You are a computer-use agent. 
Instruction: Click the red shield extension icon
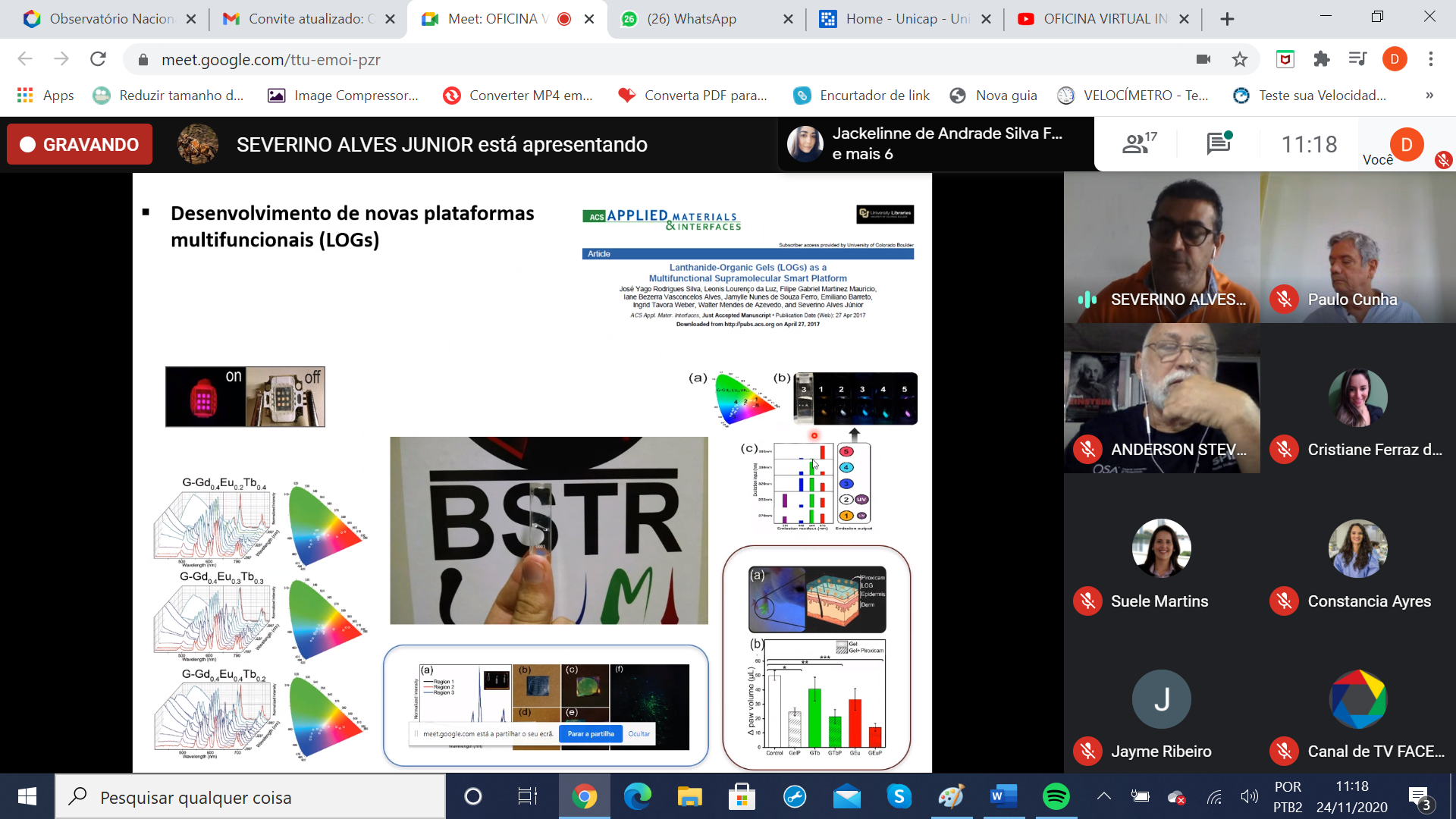(x=1285, y=59)
